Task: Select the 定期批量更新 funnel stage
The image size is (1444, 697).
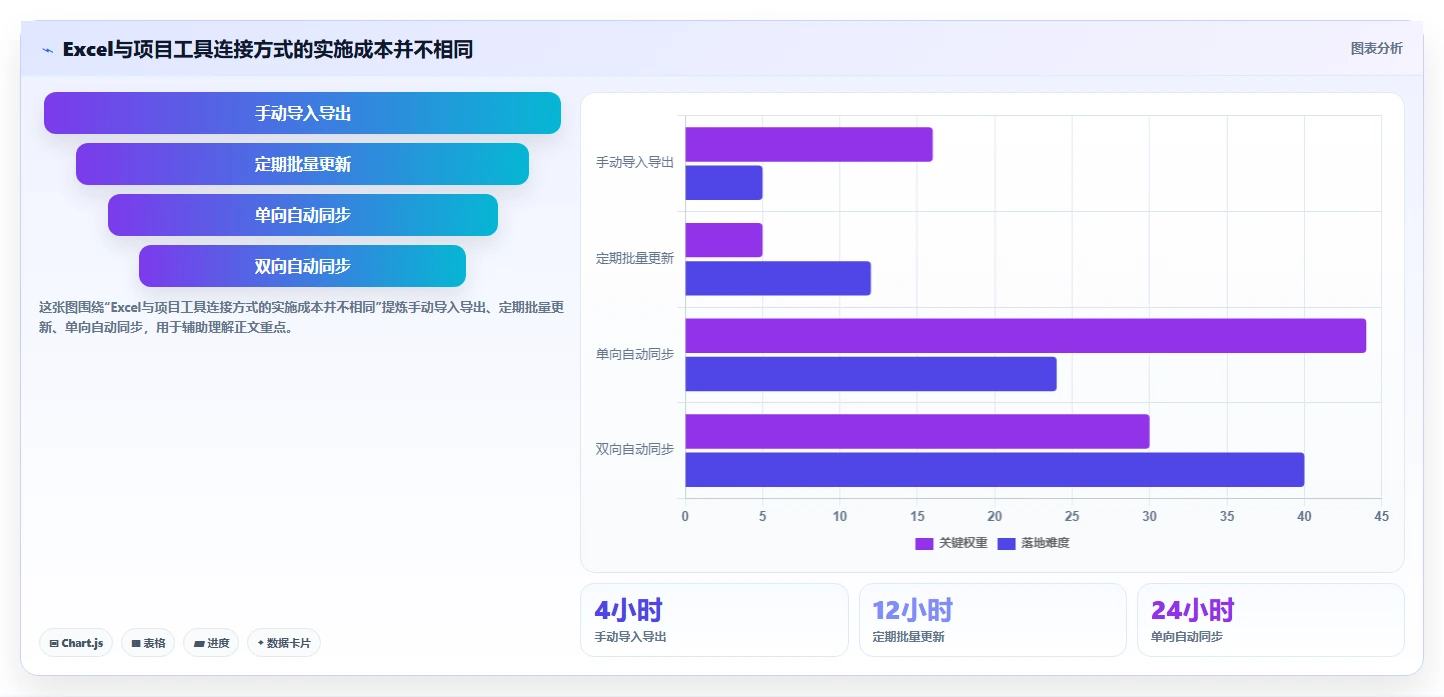Action: [302, 164]
